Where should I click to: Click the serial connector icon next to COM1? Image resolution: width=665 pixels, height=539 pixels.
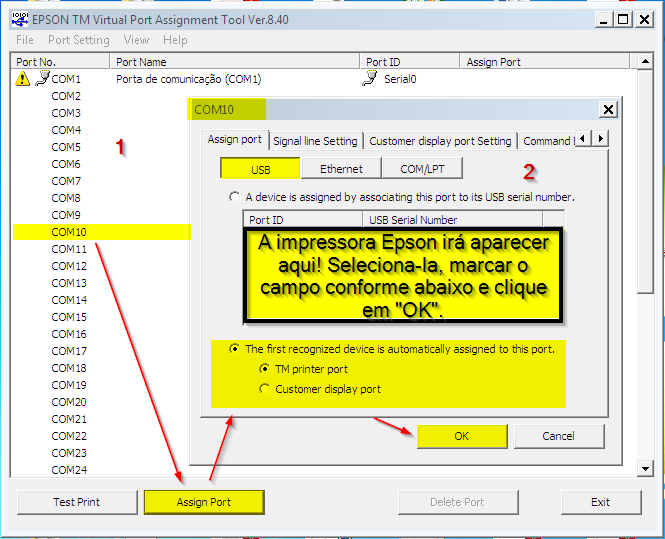[x=42, y=78]
